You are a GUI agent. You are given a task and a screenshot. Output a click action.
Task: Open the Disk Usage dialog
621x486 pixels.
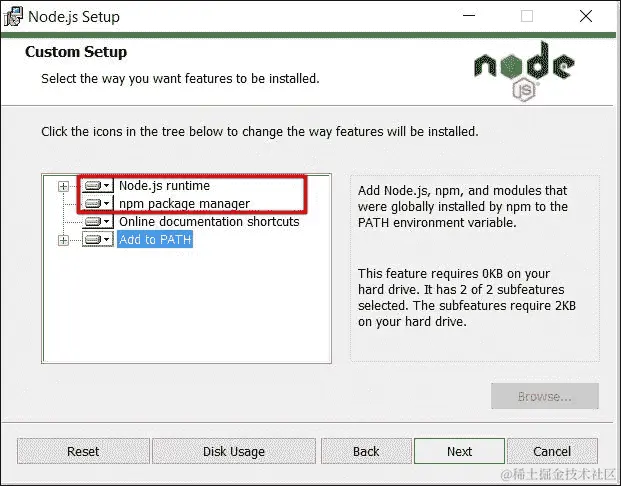click(234, 451)
